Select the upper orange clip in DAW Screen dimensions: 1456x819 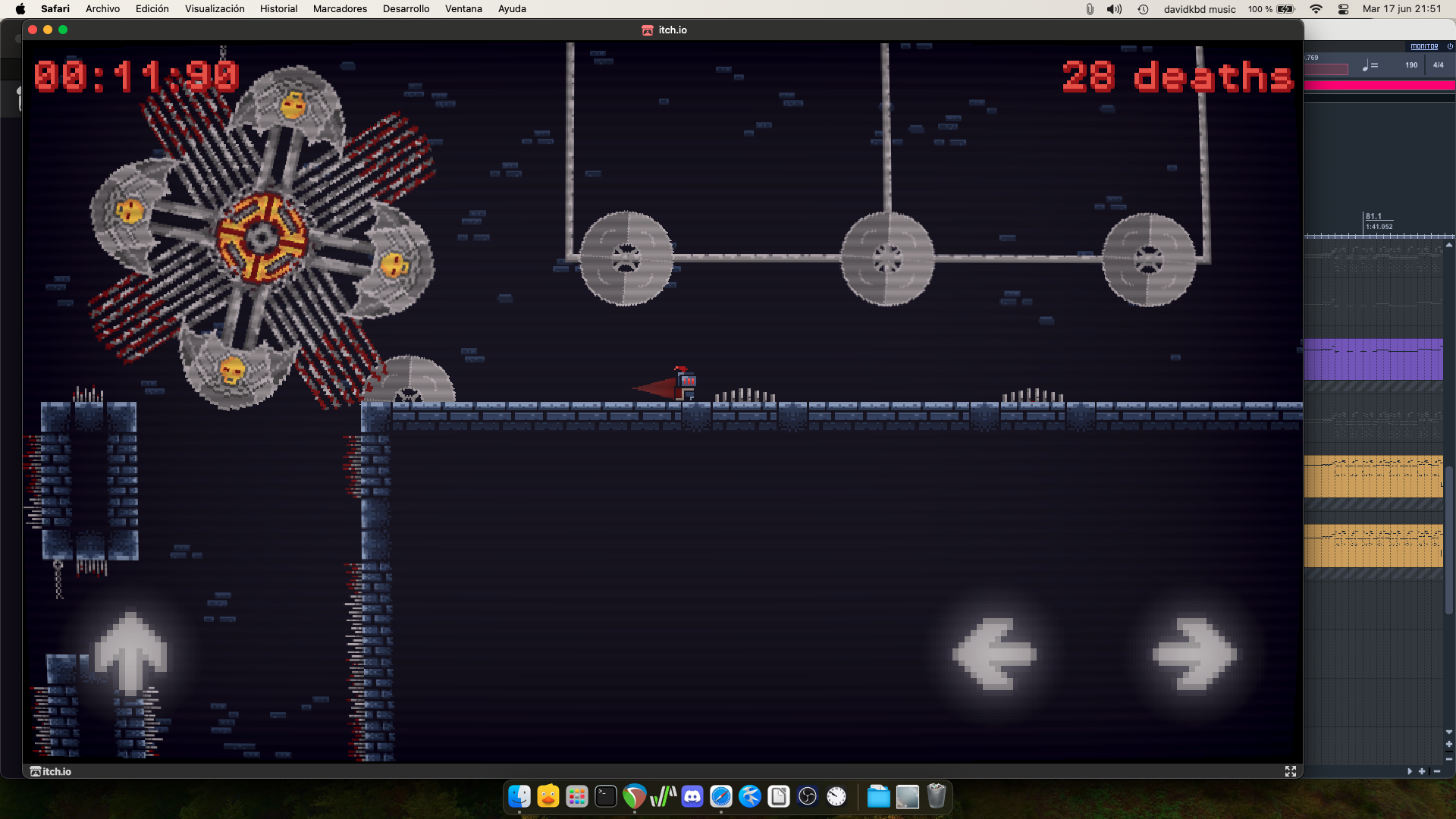pos(1373,476)
